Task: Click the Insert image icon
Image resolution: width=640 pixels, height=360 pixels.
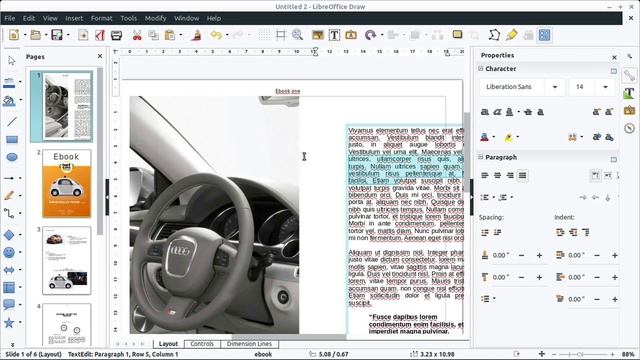Action: pyautogui.click(x=318, y=35)
